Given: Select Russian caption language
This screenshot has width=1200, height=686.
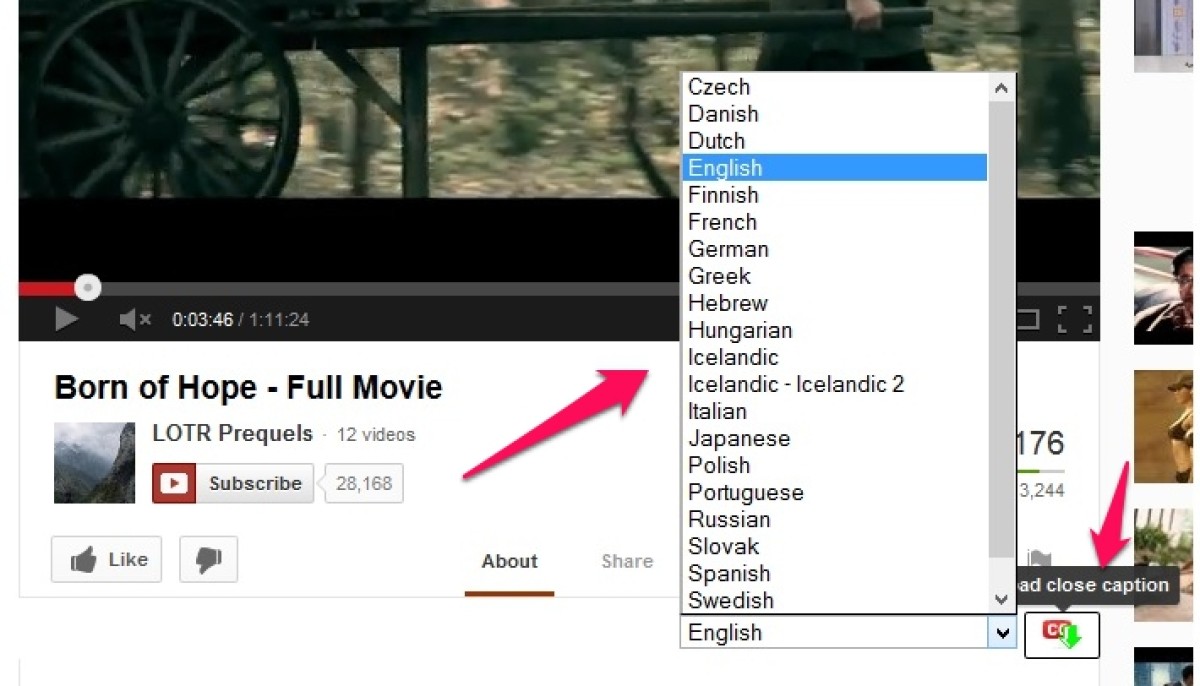Looking at the screenshot, I should [834, 519].
